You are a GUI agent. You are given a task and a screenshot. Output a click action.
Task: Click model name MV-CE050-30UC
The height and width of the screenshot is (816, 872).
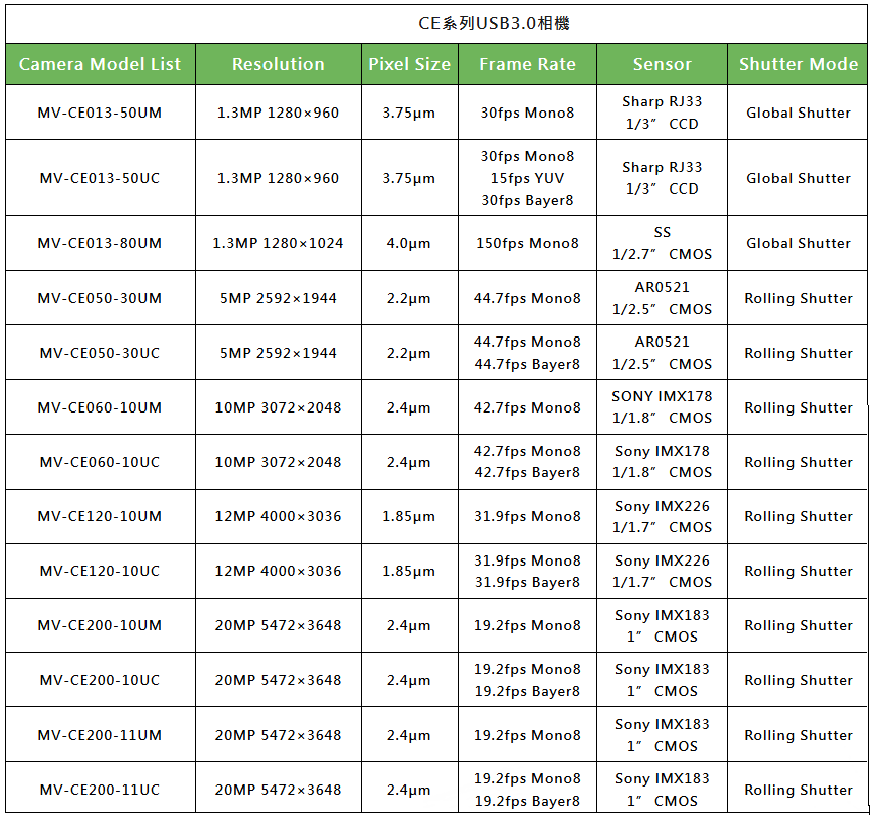pos(100,353)
